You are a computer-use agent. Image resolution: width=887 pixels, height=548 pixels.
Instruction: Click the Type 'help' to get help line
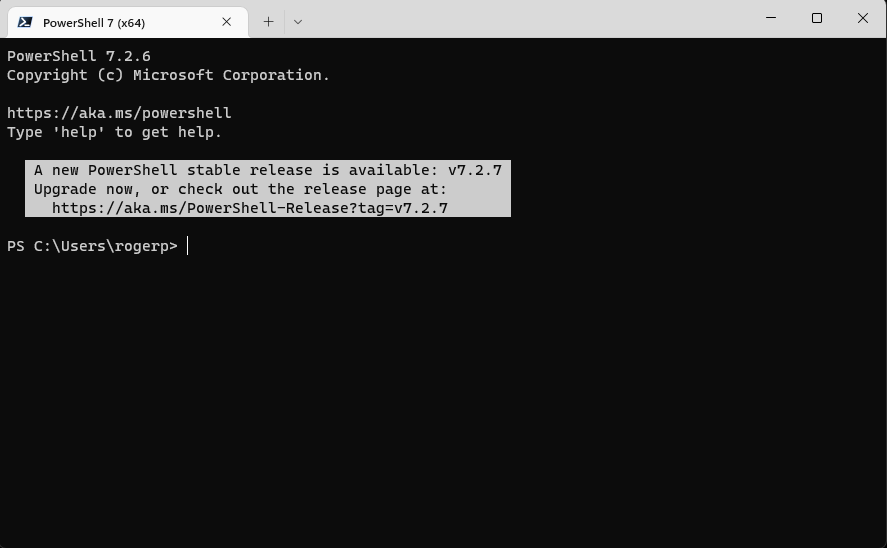pyautogui.click(x=114, y=132)
